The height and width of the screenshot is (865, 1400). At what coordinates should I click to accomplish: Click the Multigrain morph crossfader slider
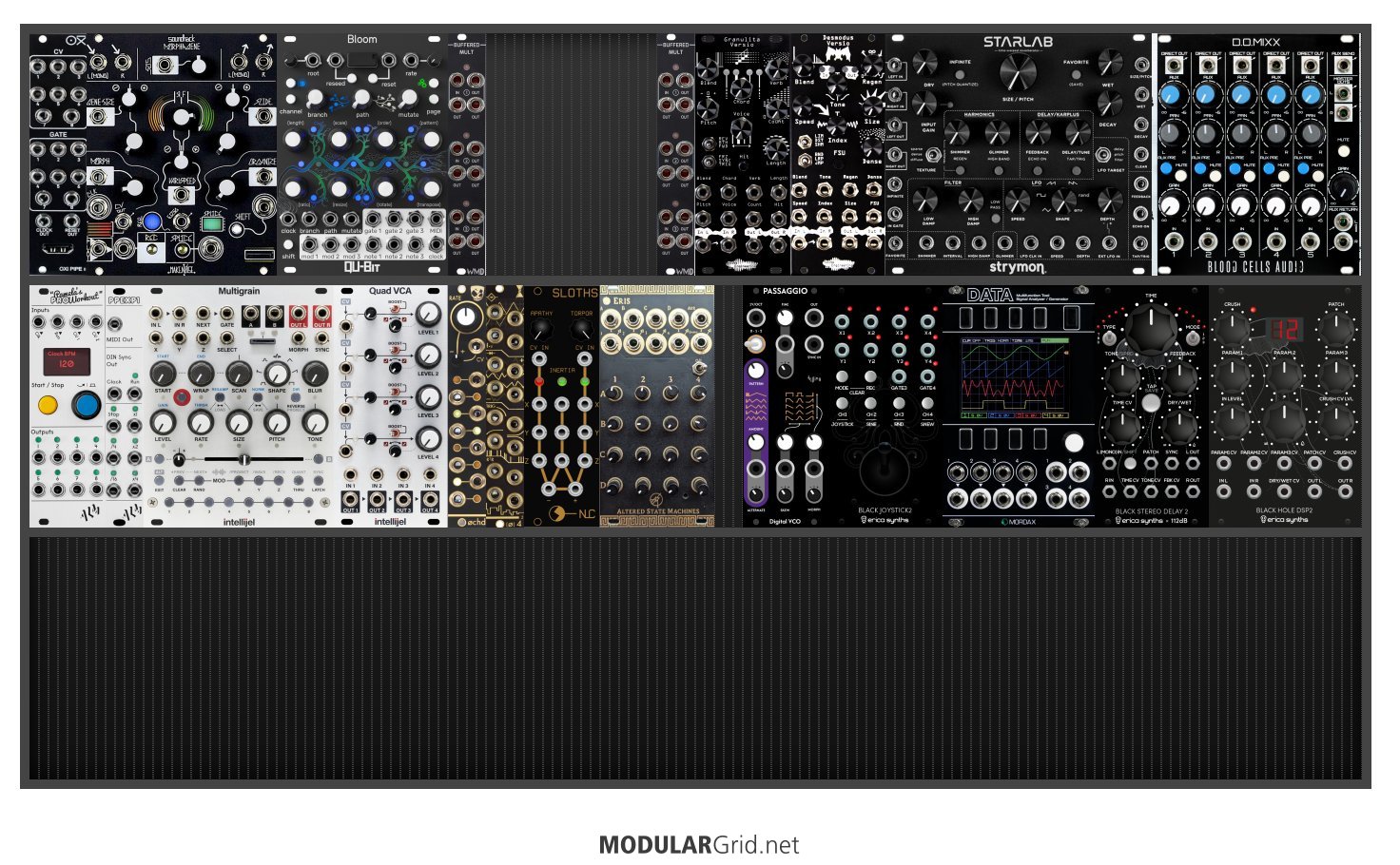(245, 460)
